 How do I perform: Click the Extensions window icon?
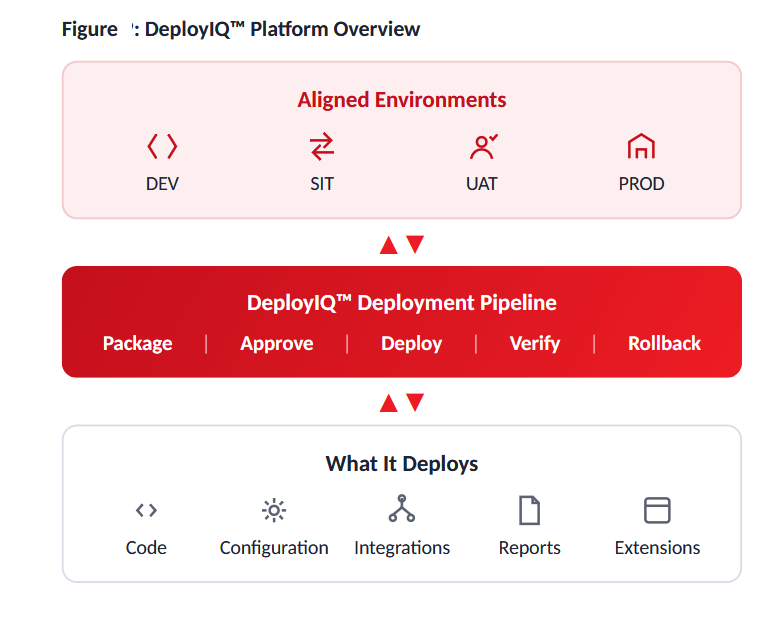[x=657, y=510]
